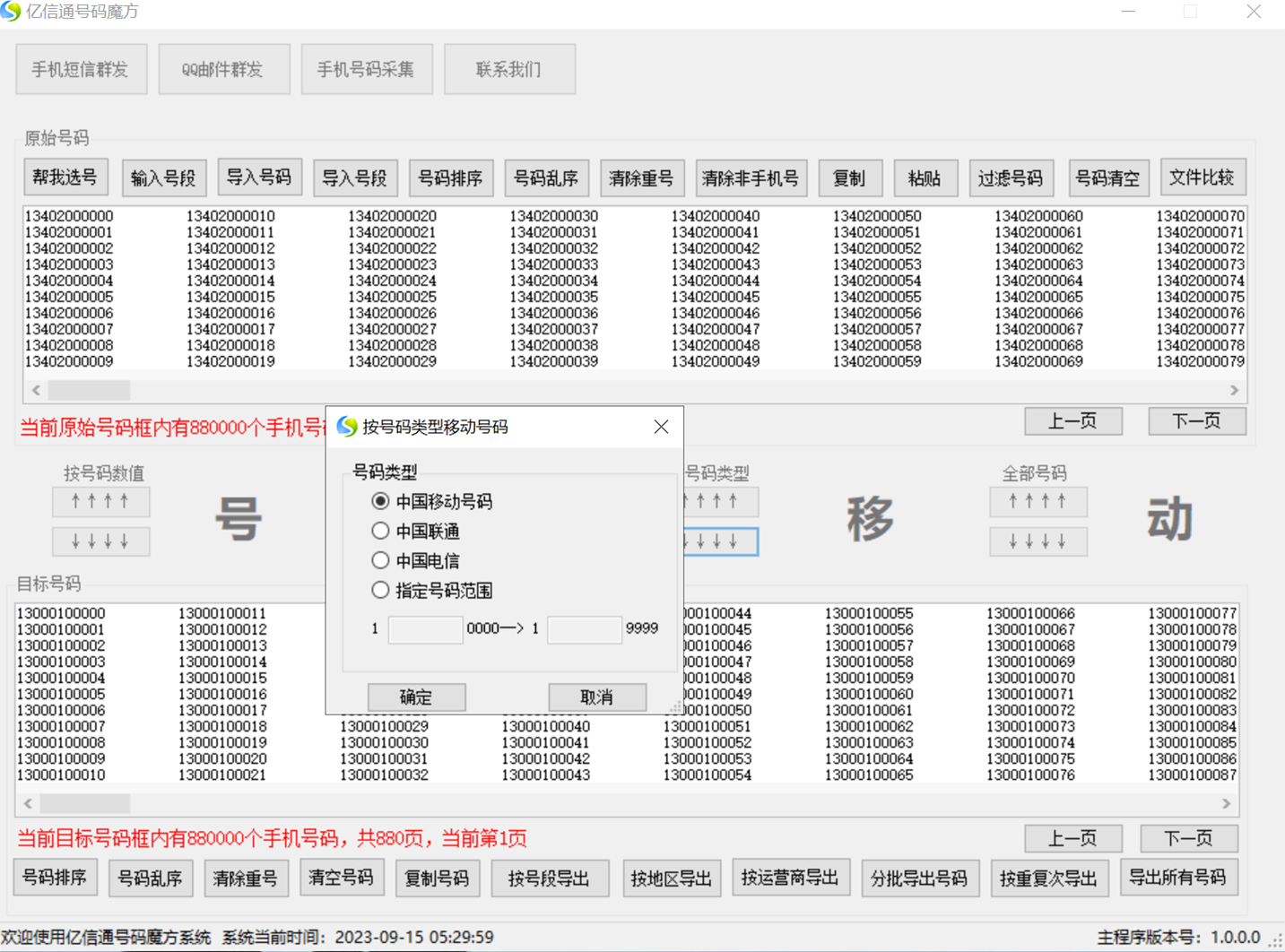This screenshot has width=1285, height=952.
Task: Click the 粘贴 button
Action: [925, 177]
